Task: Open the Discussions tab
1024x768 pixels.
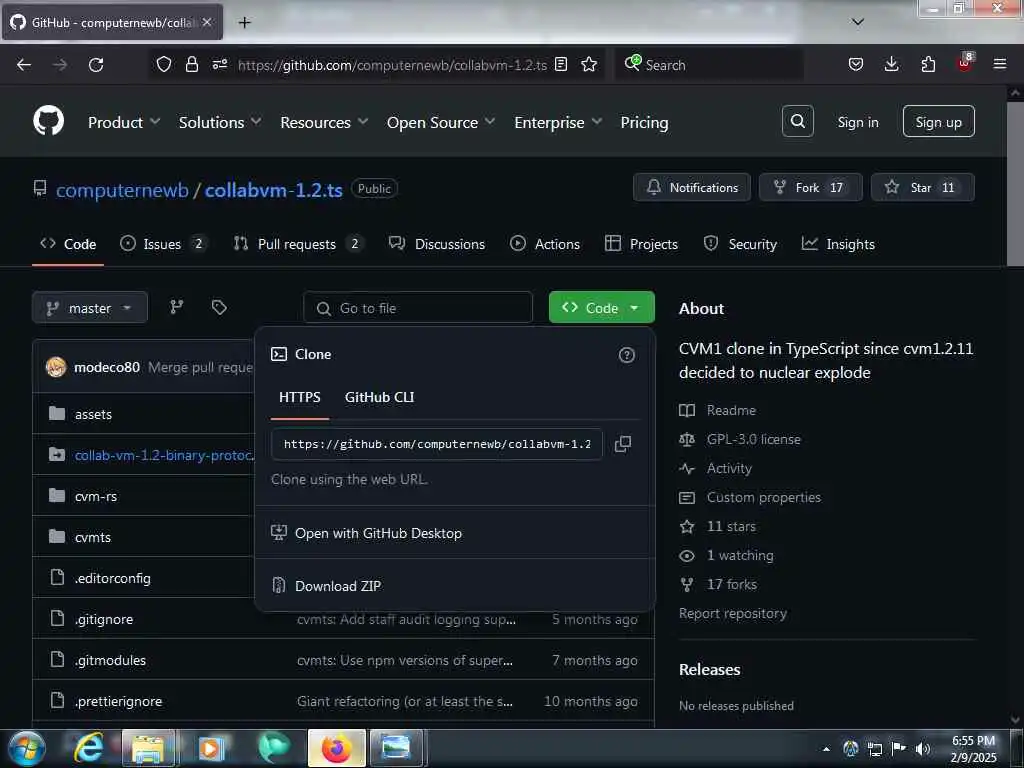Action: coord(437,244)
